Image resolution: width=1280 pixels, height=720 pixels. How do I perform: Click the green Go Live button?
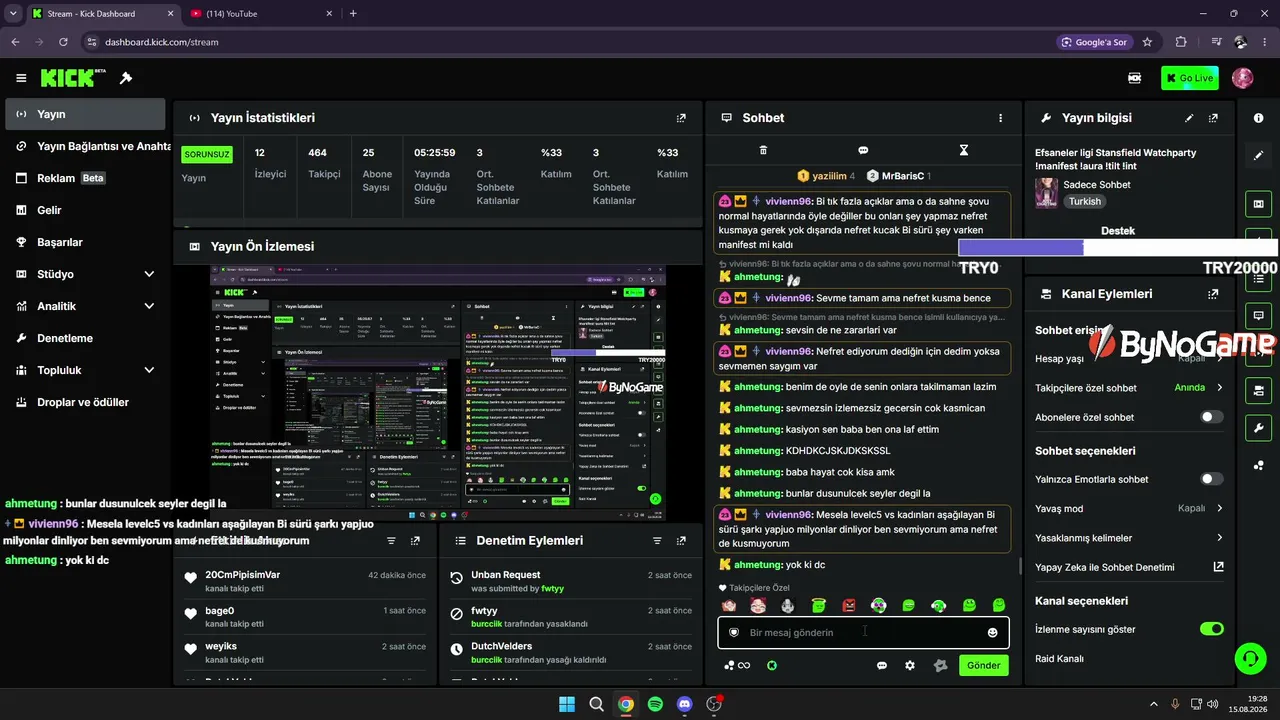pyautogui.click(x=1190, y=78)
